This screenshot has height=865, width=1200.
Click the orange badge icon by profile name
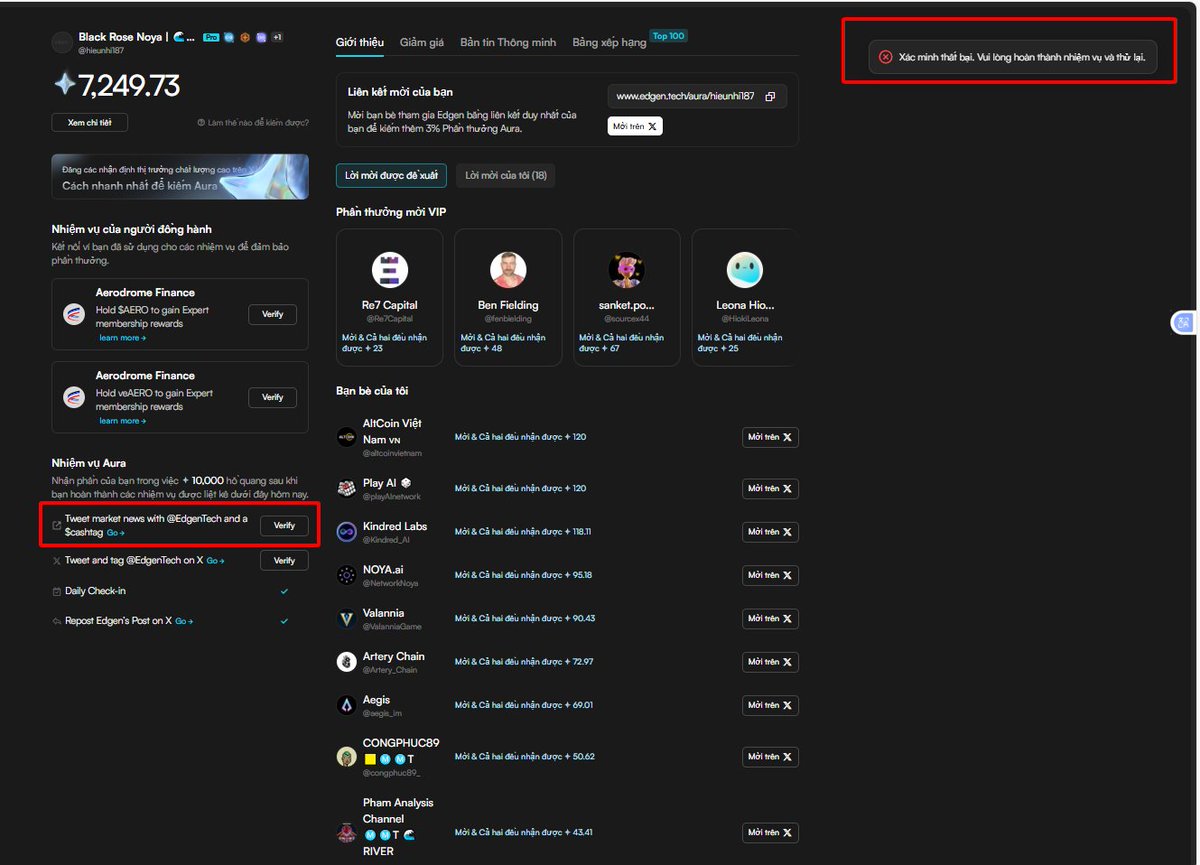[x=245, y=37]
